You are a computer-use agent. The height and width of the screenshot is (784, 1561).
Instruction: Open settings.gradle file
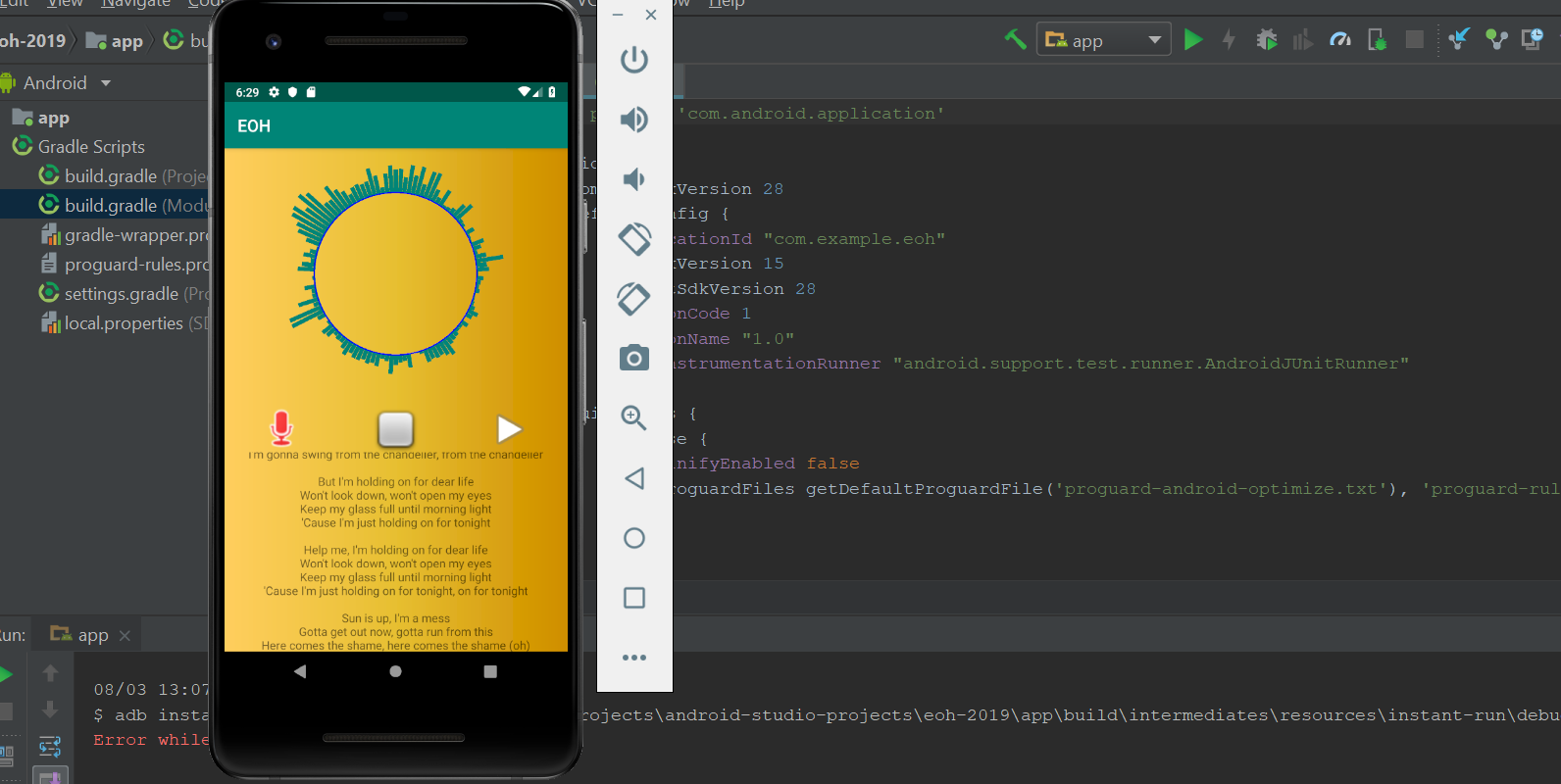124,294
